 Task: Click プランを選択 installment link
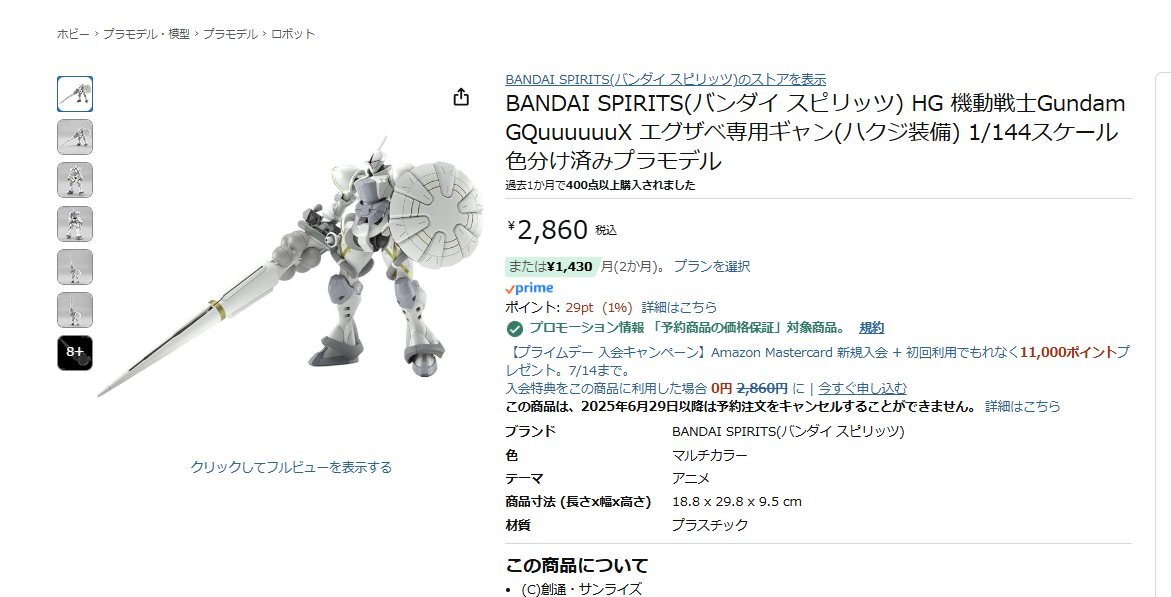[712, 266]
